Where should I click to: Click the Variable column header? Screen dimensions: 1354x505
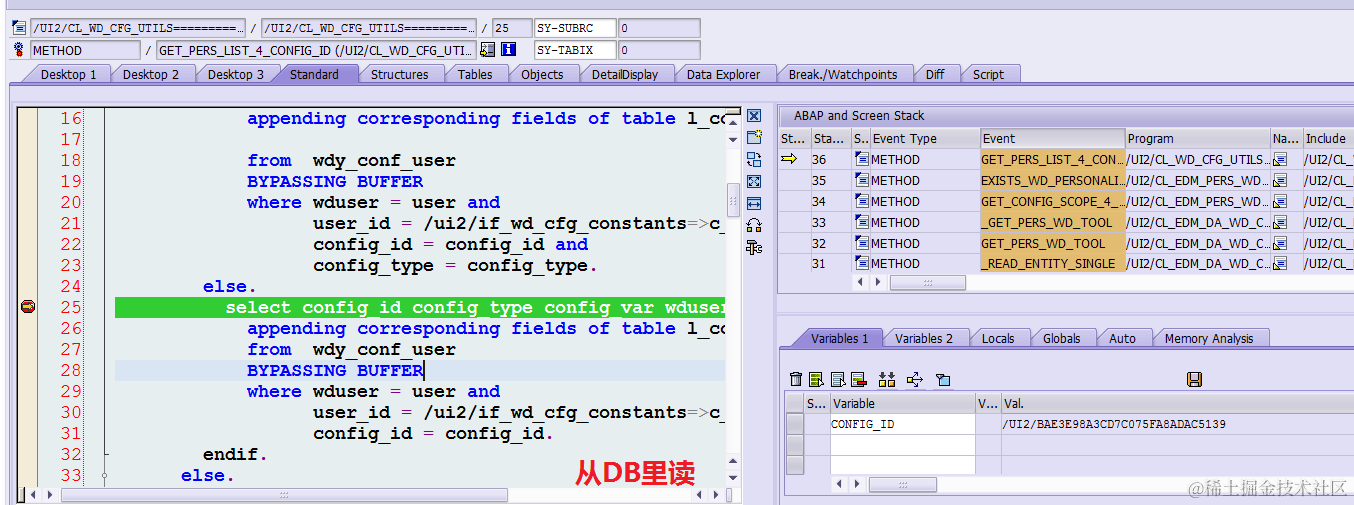(902, 404)
